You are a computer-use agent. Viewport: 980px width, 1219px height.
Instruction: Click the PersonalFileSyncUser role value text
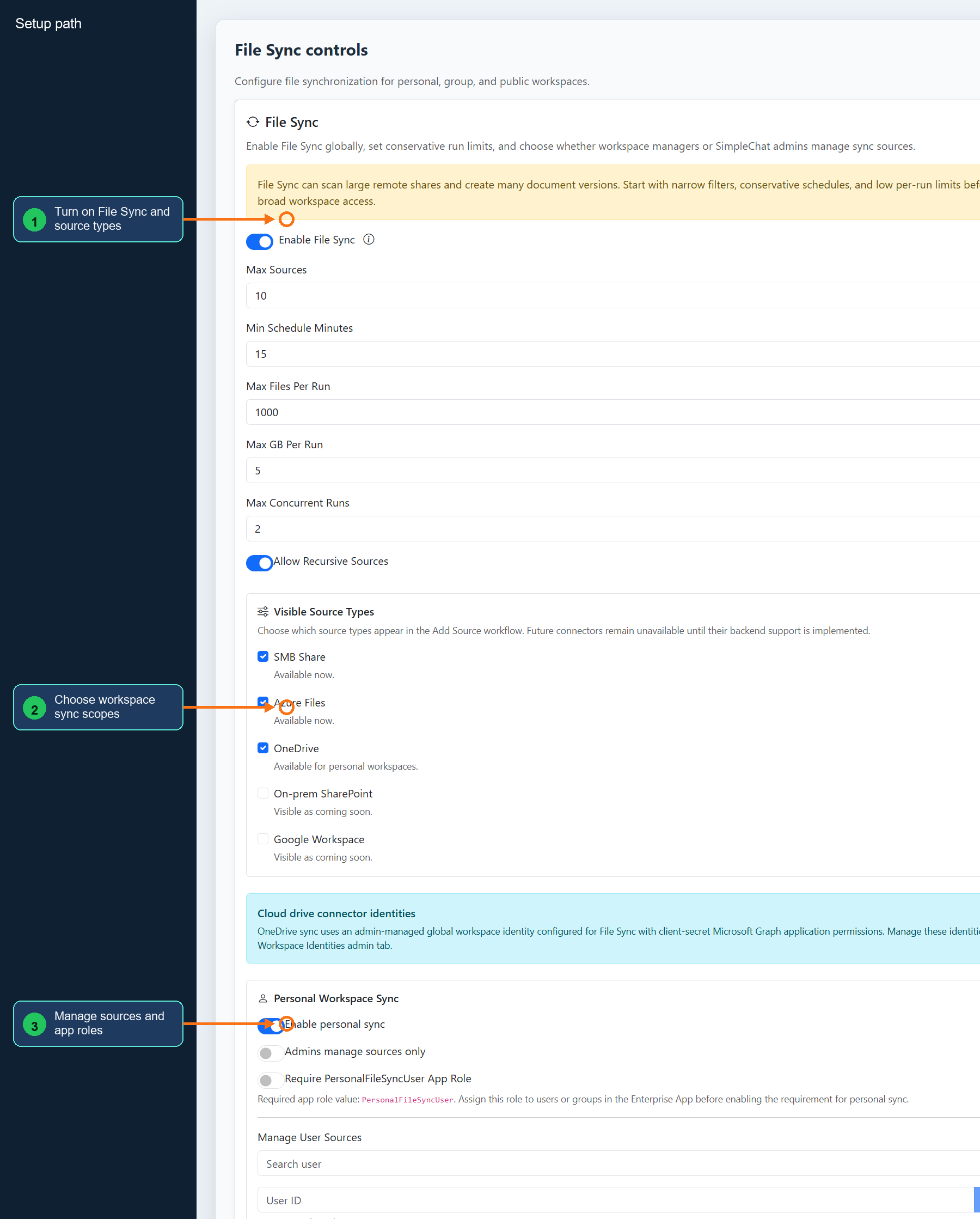coord(407,1100)
